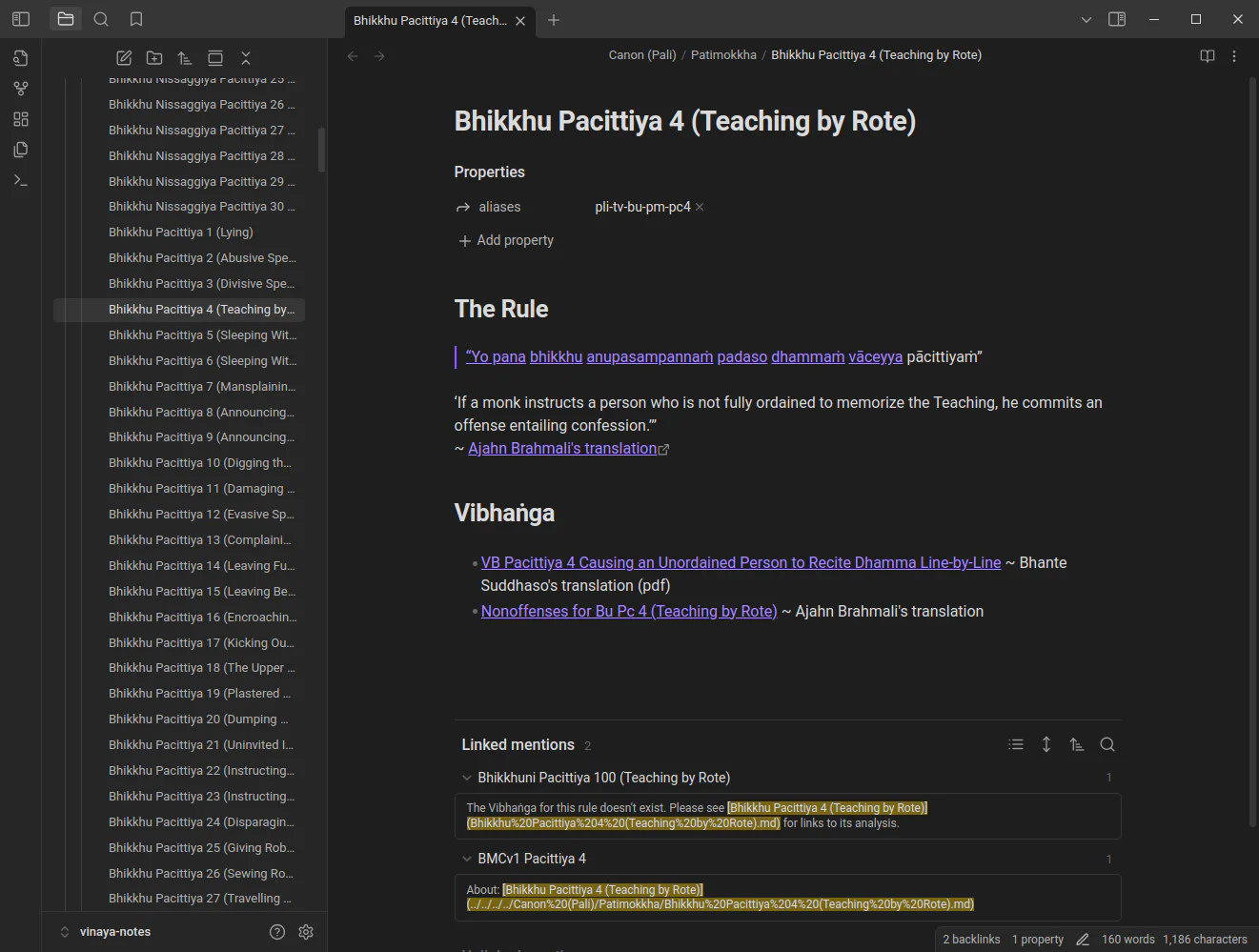Open the file explorer folder icon
Viewport: 1259px width, 952px height.
(x=66, y=19)
